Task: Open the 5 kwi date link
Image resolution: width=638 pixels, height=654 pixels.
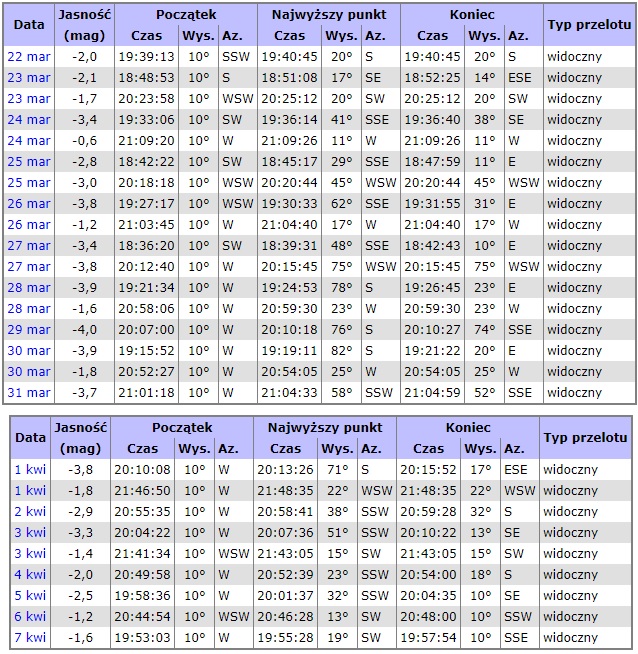Action: coord(30,596)
